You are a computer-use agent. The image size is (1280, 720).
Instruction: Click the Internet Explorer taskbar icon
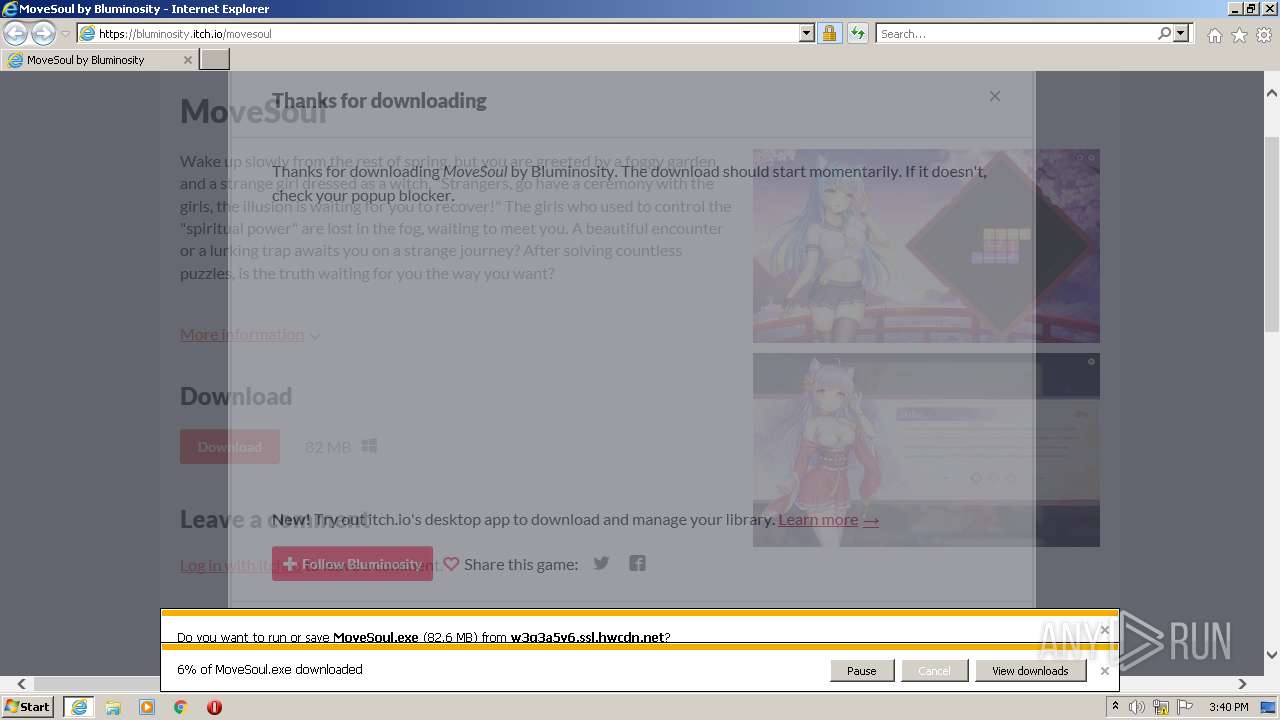[78, 707]
